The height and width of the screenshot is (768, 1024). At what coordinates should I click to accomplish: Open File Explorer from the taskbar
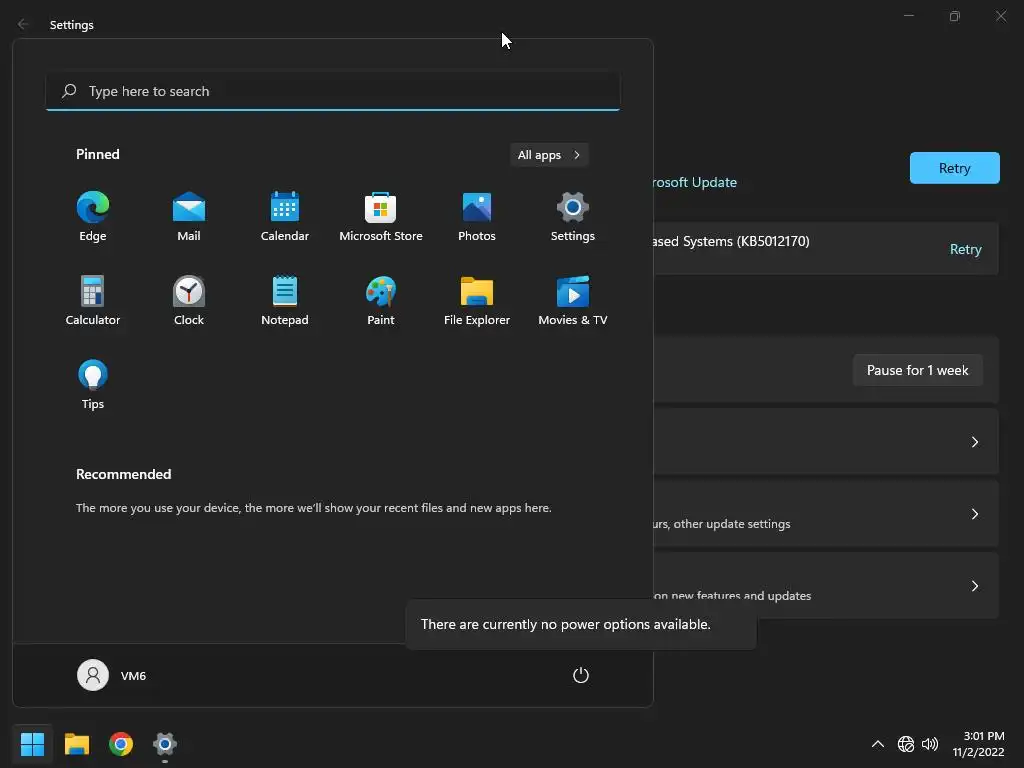pyautogui.click(x=76, y=744)
